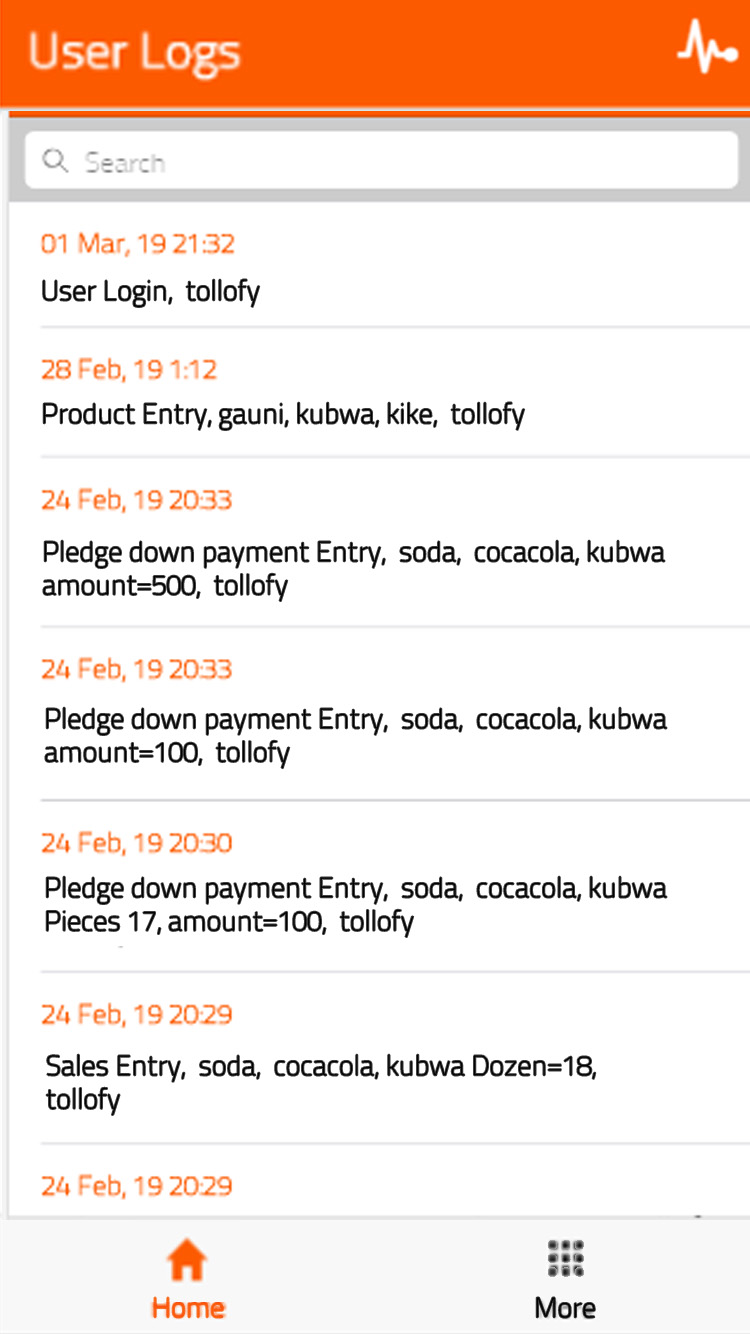Click the 20:29 timestamp above Sales Entry
Screen dimensions: 750x1334
[136, 1015]
